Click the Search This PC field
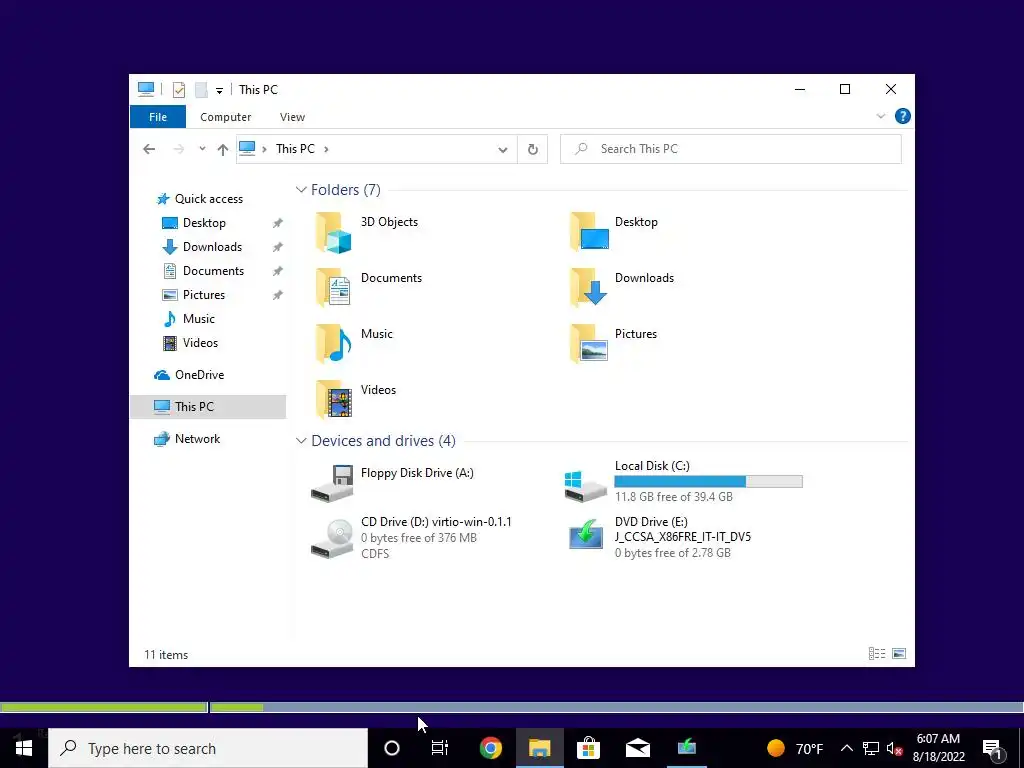1024x768 pixels. point(731,149)
